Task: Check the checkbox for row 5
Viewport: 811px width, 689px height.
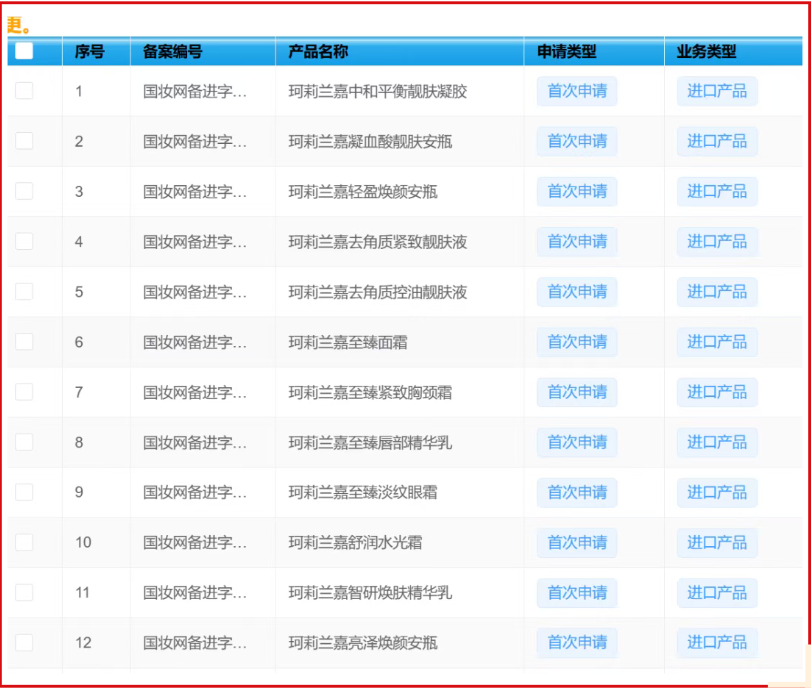Action: click(x=24, y=291)
